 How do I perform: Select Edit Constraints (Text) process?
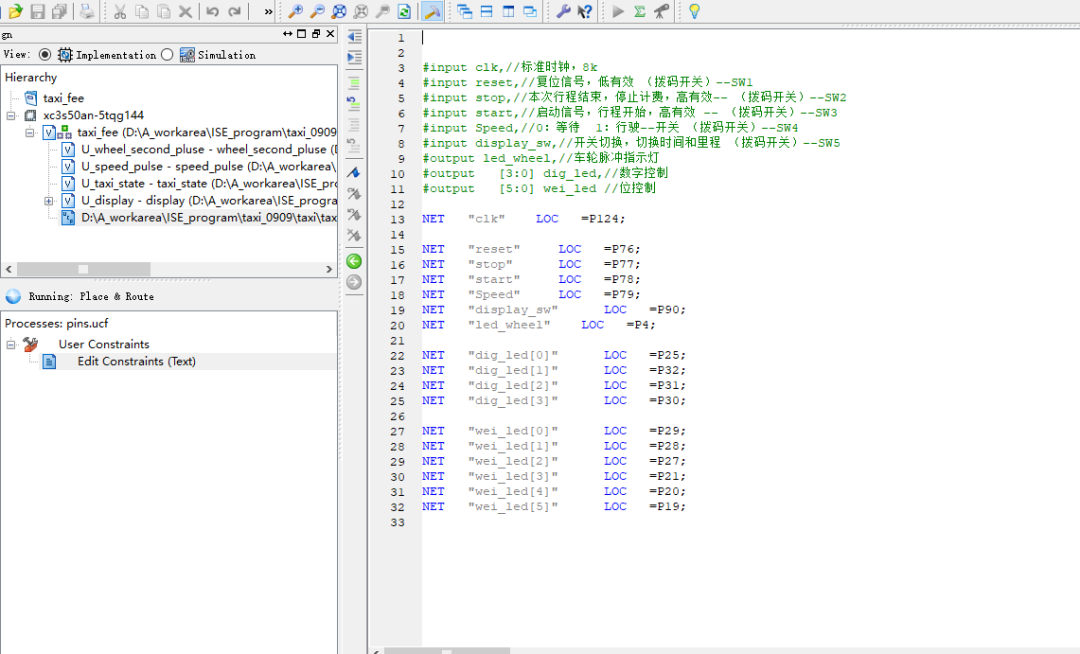136,362
